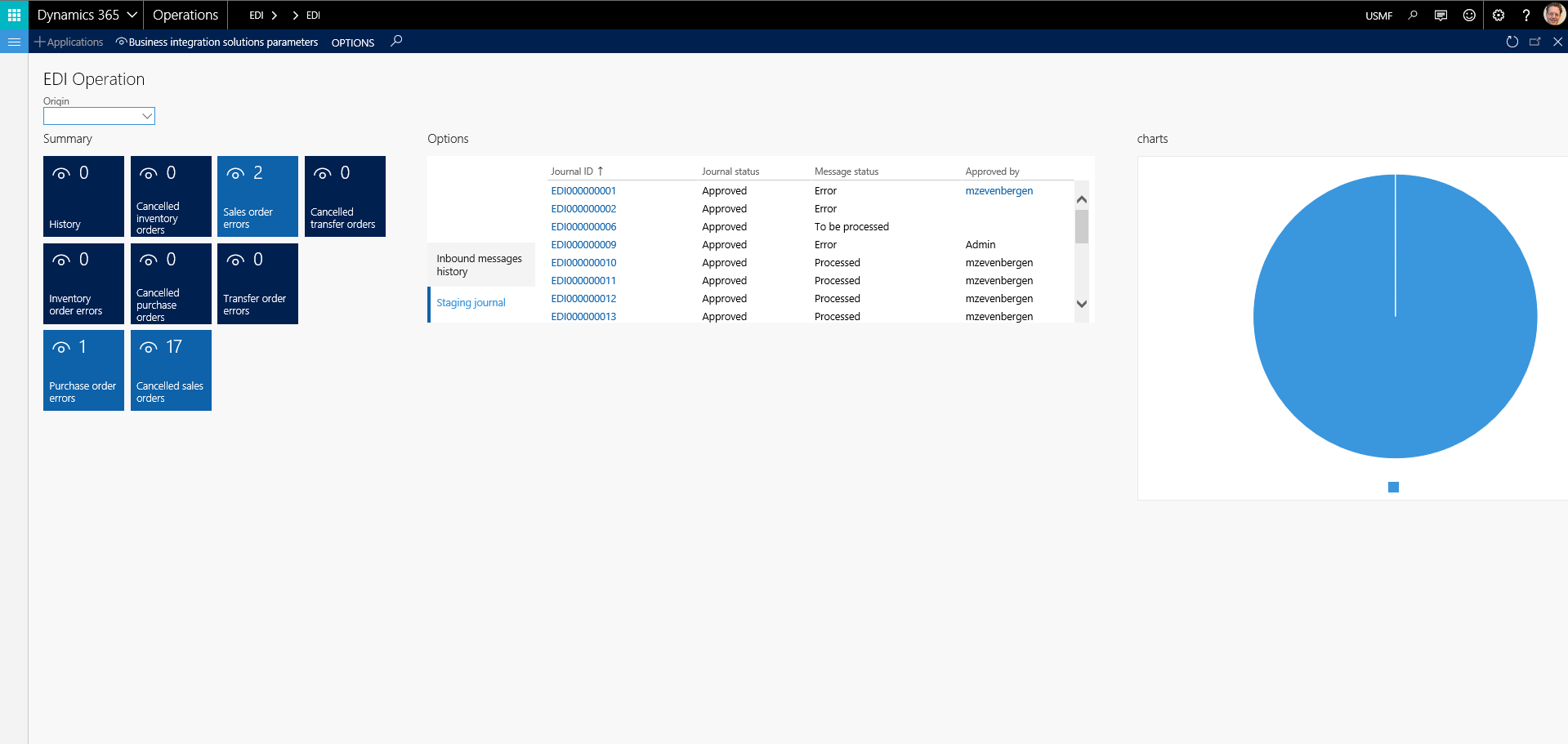The image size is (1568, 744).
Task: Open the Help question mark menu
Action: [x=1526, y=15]
